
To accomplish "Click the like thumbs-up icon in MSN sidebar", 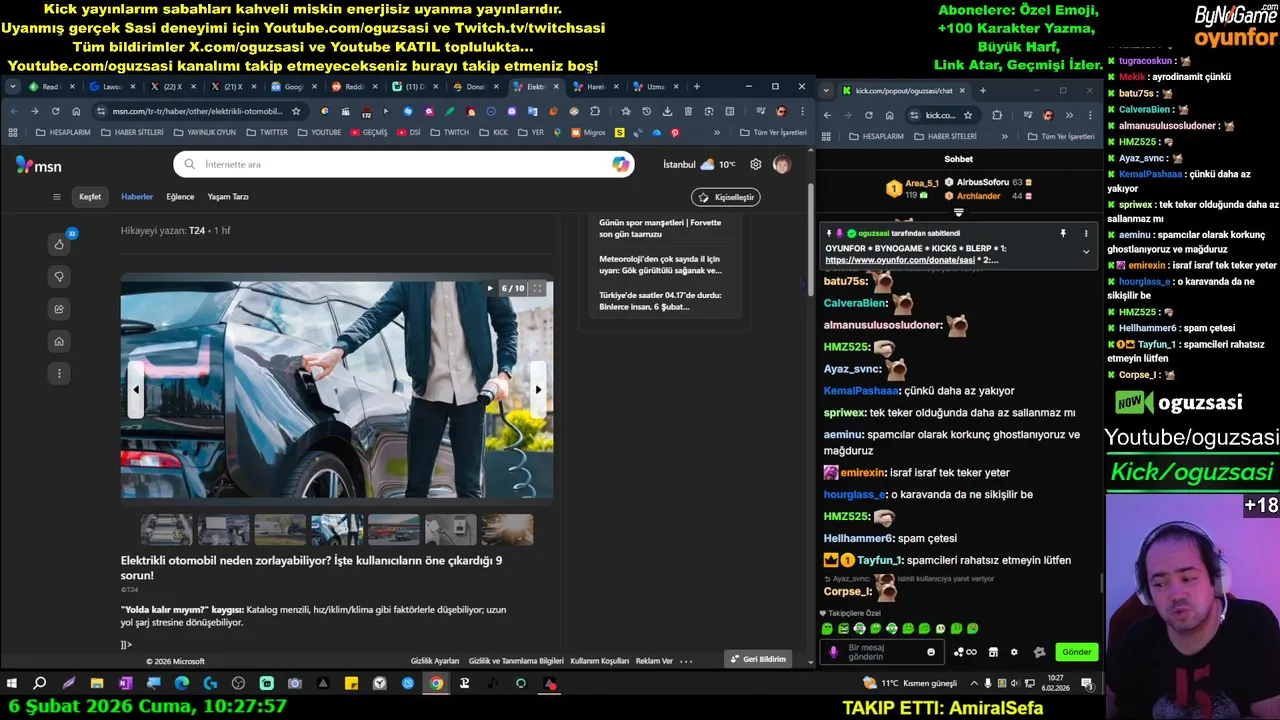I will [x=59, y=244].
